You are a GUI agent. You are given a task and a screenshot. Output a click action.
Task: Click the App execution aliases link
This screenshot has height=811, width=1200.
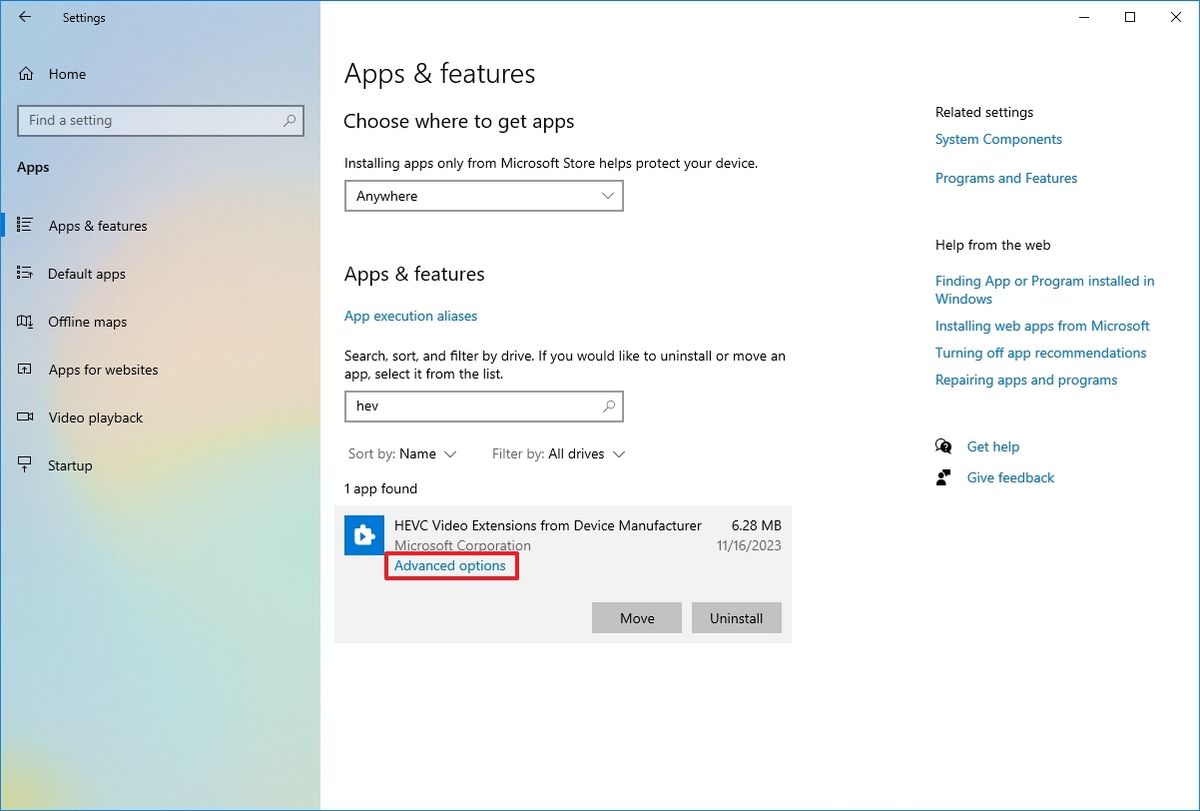[410, 315]
